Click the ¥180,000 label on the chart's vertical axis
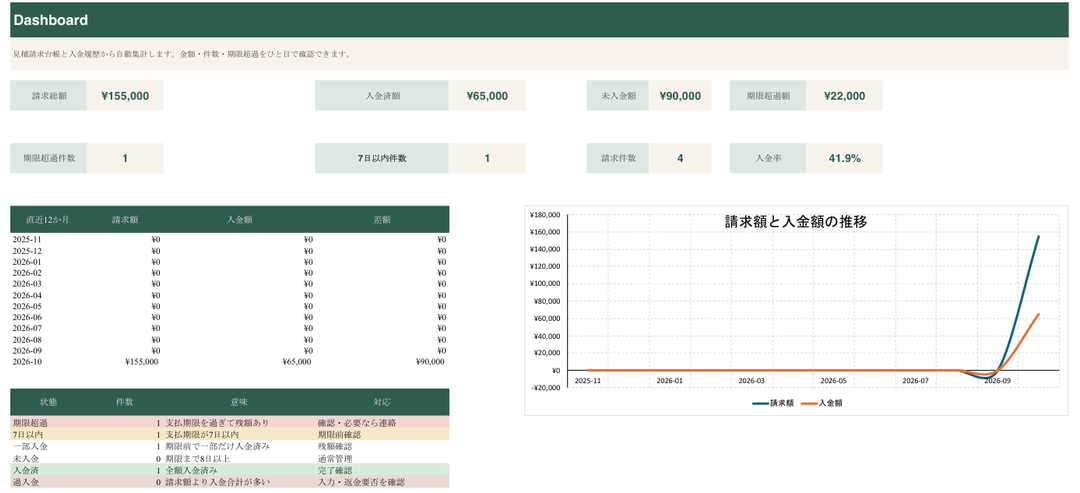 (547, 215)
